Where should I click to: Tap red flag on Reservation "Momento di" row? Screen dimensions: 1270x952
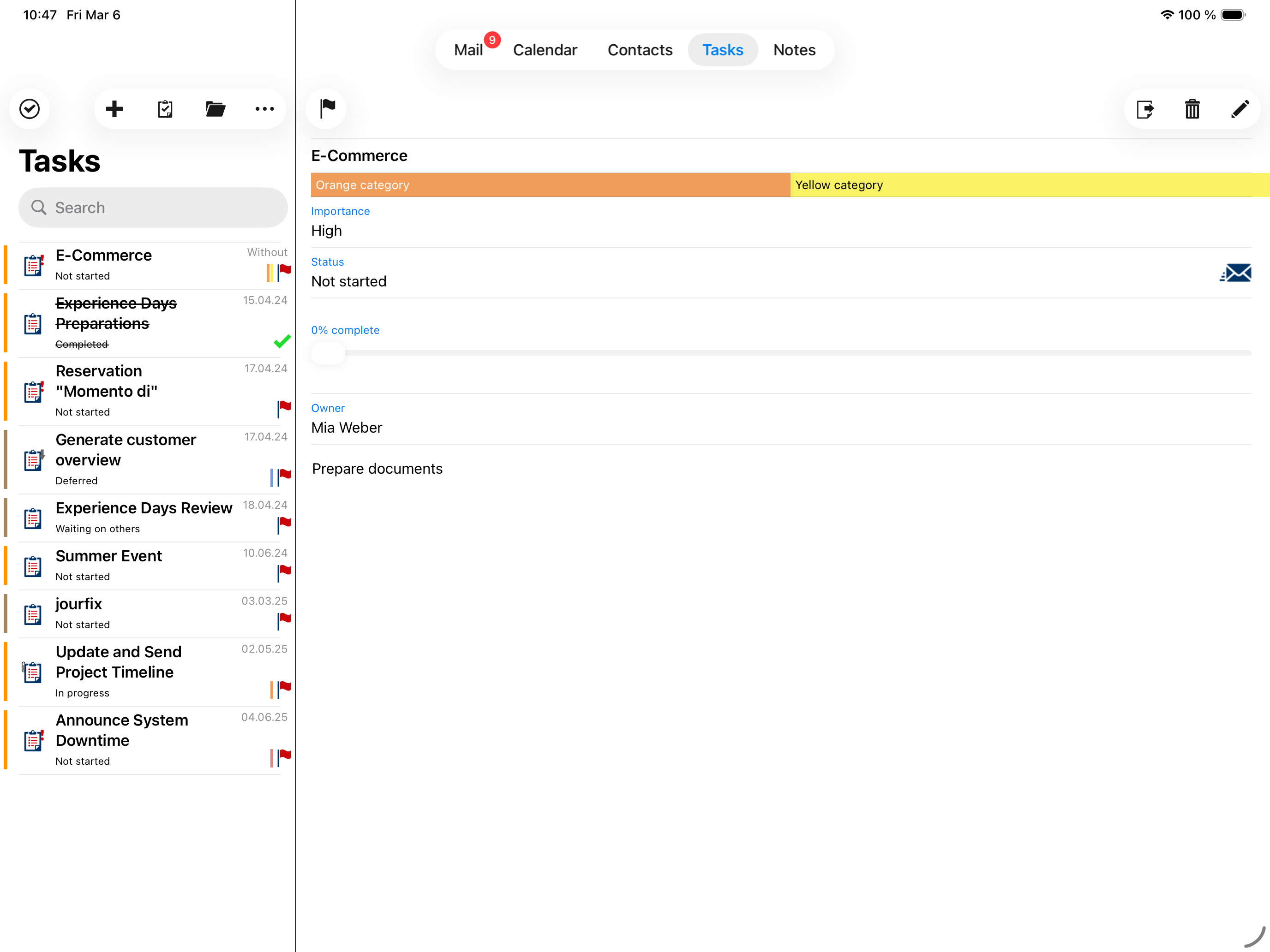[284, 409]
